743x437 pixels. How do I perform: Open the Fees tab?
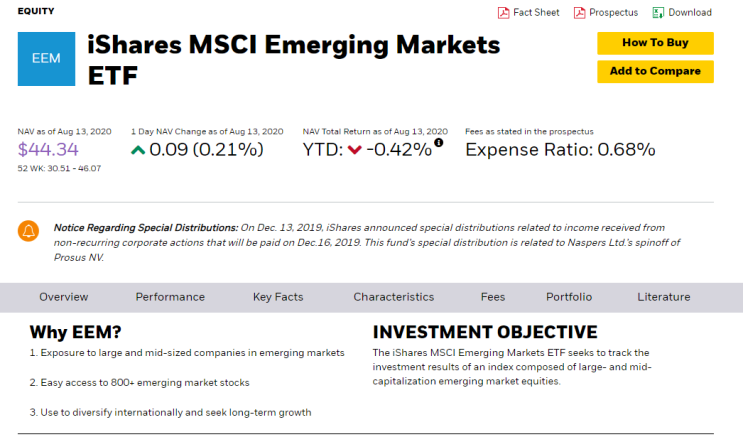pyautogui.click(x=493, y=297)
